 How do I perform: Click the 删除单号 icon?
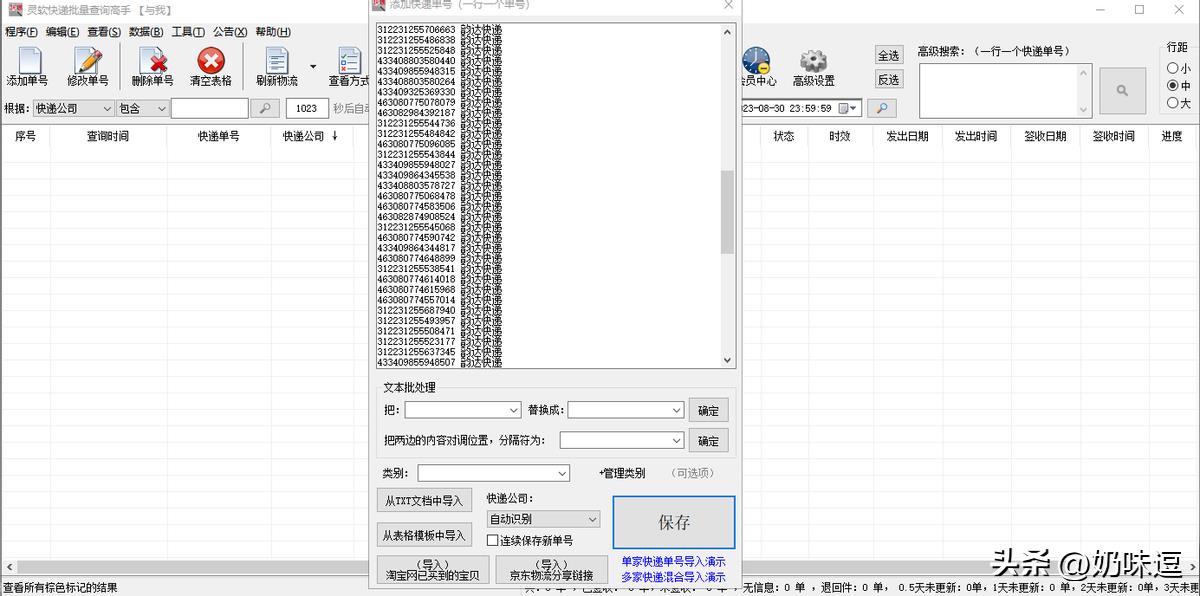tap(152, 62)
